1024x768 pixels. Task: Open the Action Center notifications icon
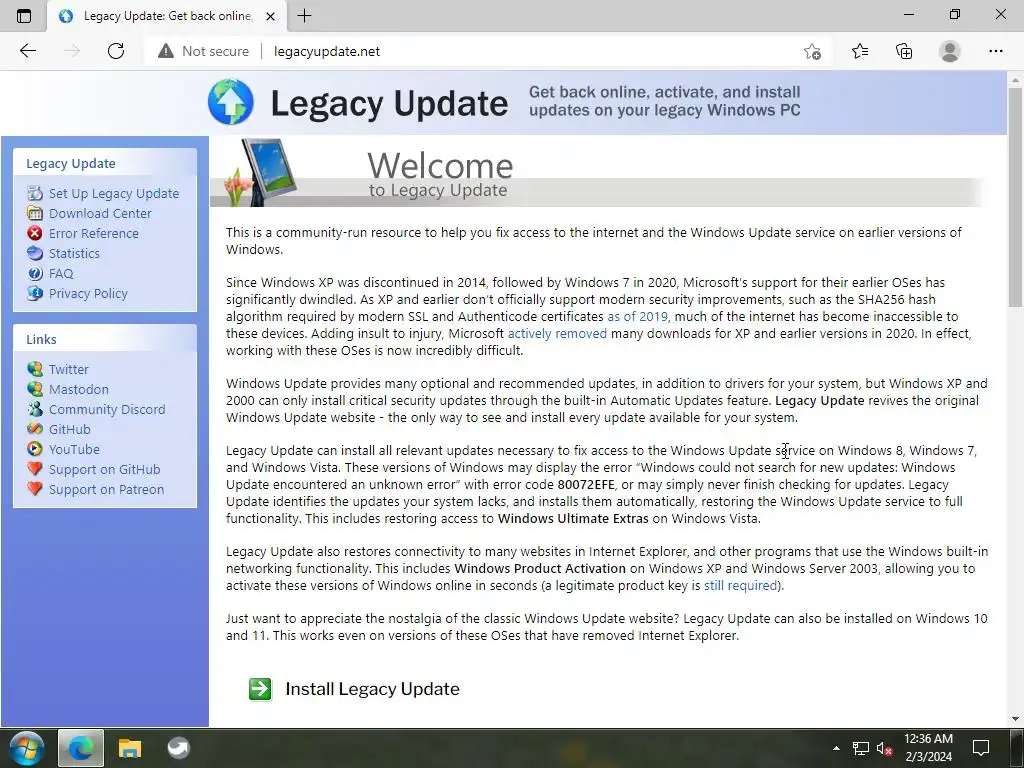point(981,748)
